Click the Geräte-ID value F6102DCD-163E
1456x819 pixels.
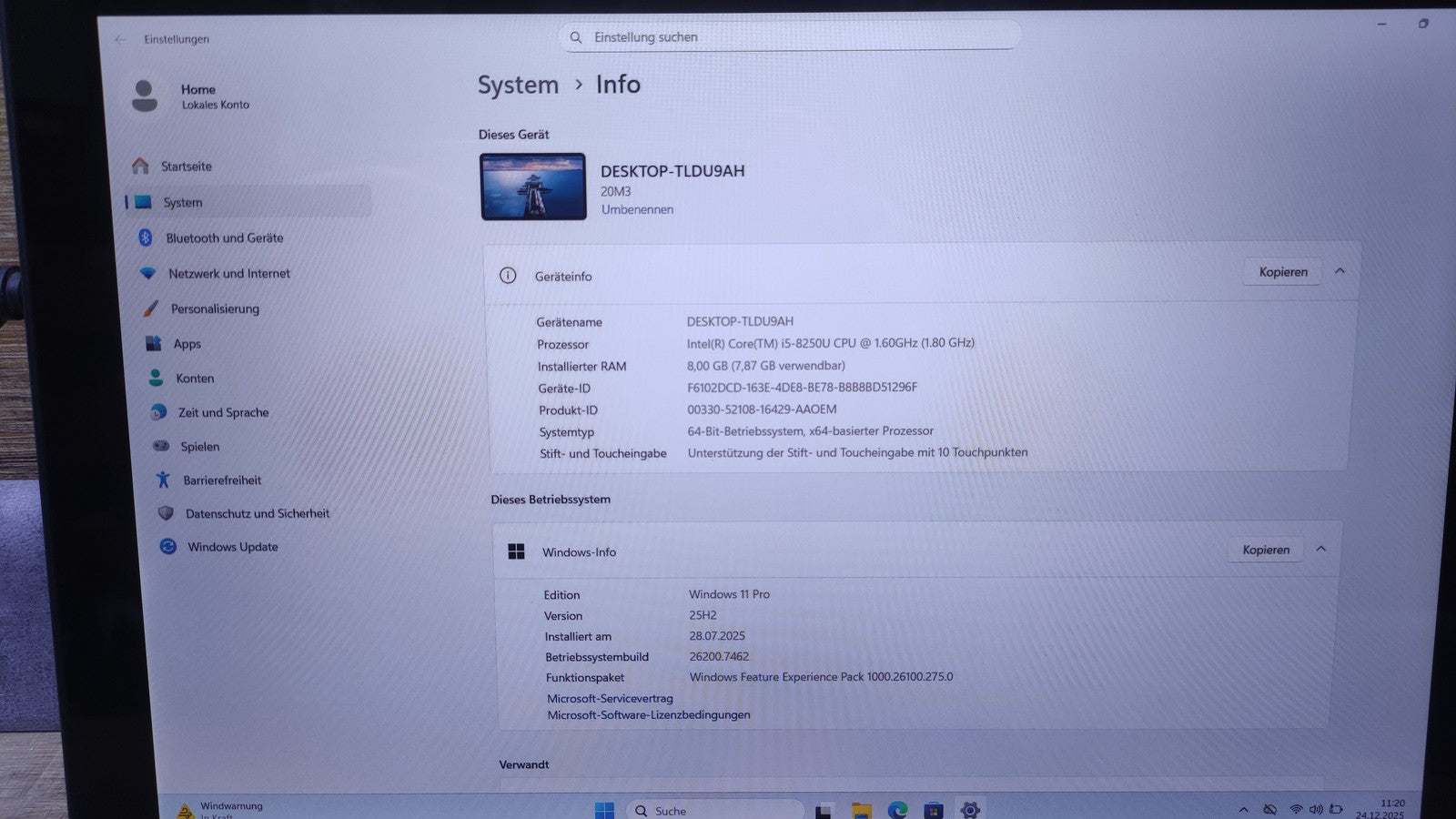802,387
